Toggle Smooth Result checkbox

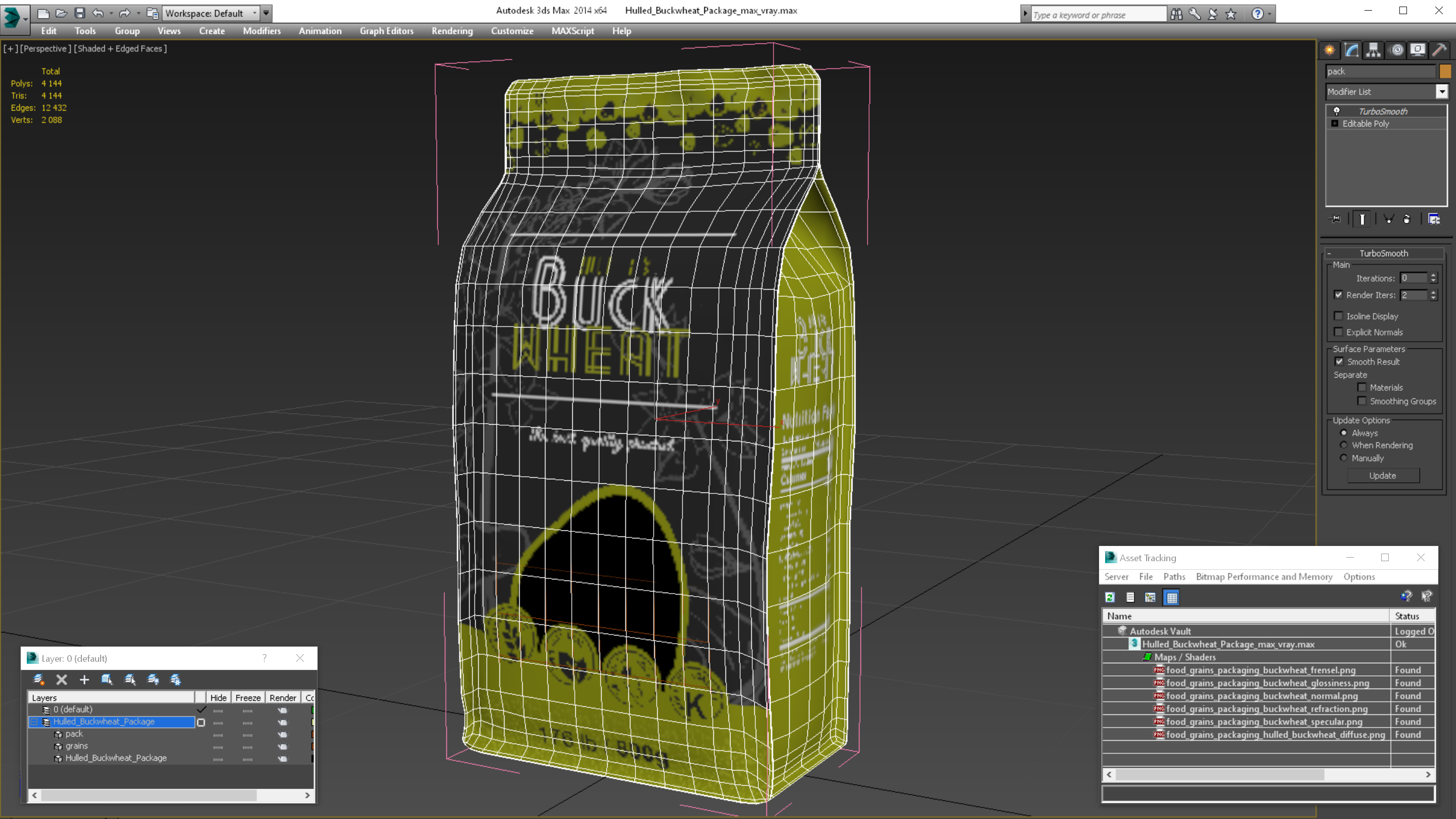point(1339,361)
